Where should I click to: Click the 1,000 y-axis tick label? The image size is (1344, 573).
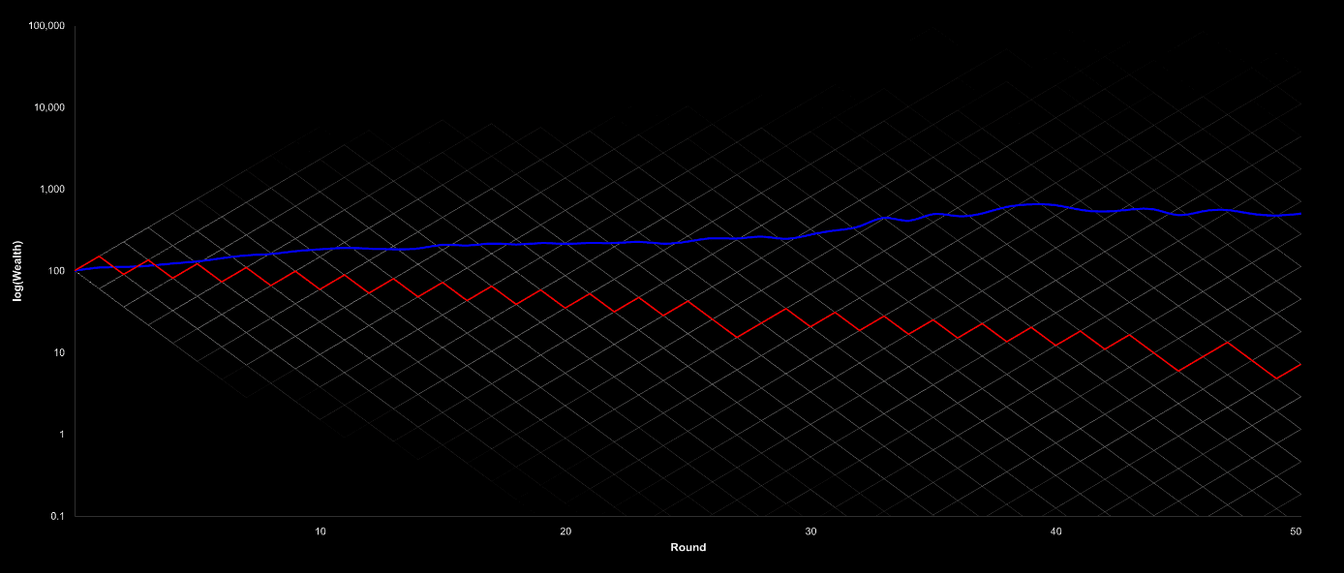click(53, 189)
